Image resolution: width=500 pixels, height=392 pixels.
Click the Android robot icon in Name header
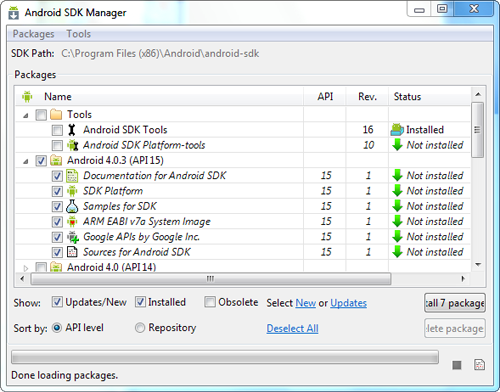pos(27,97)
